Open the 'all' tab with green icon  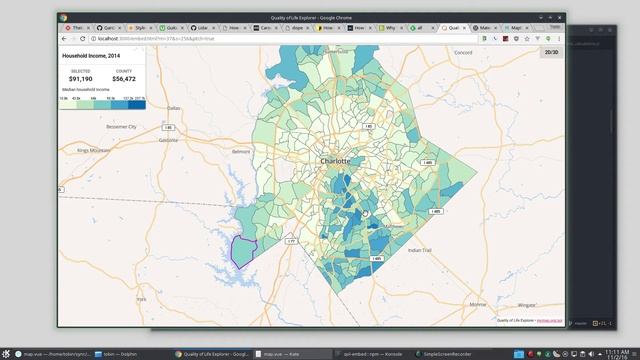coord(422,28)
